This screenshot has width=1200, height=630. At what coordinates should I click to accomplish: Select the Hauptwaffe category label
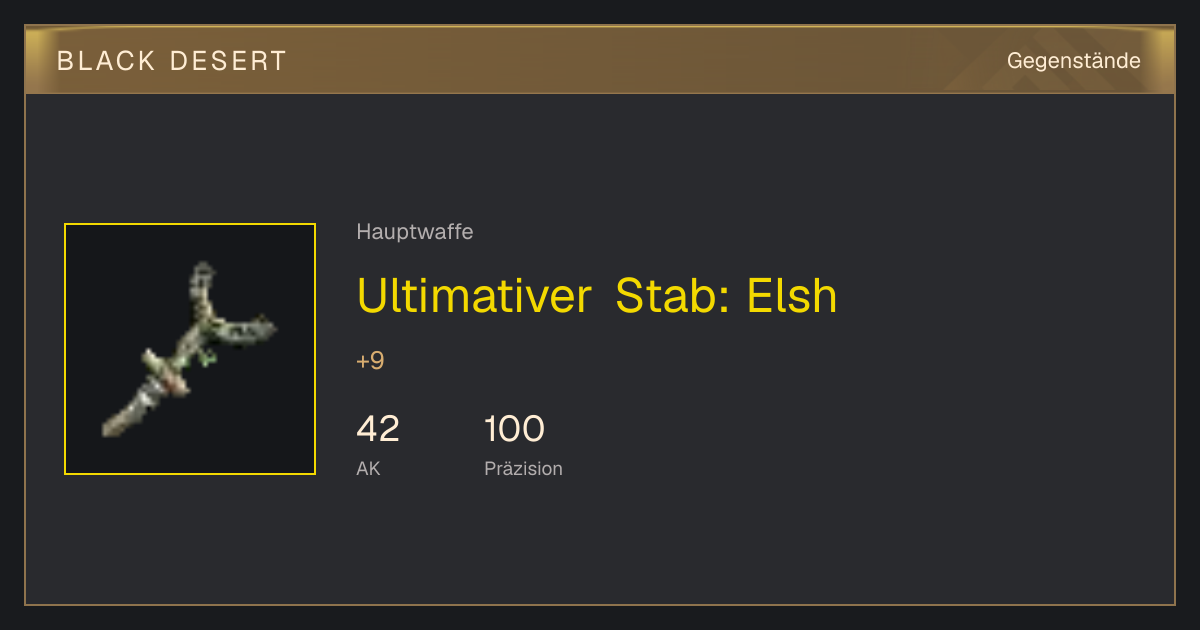click(414, 232)
